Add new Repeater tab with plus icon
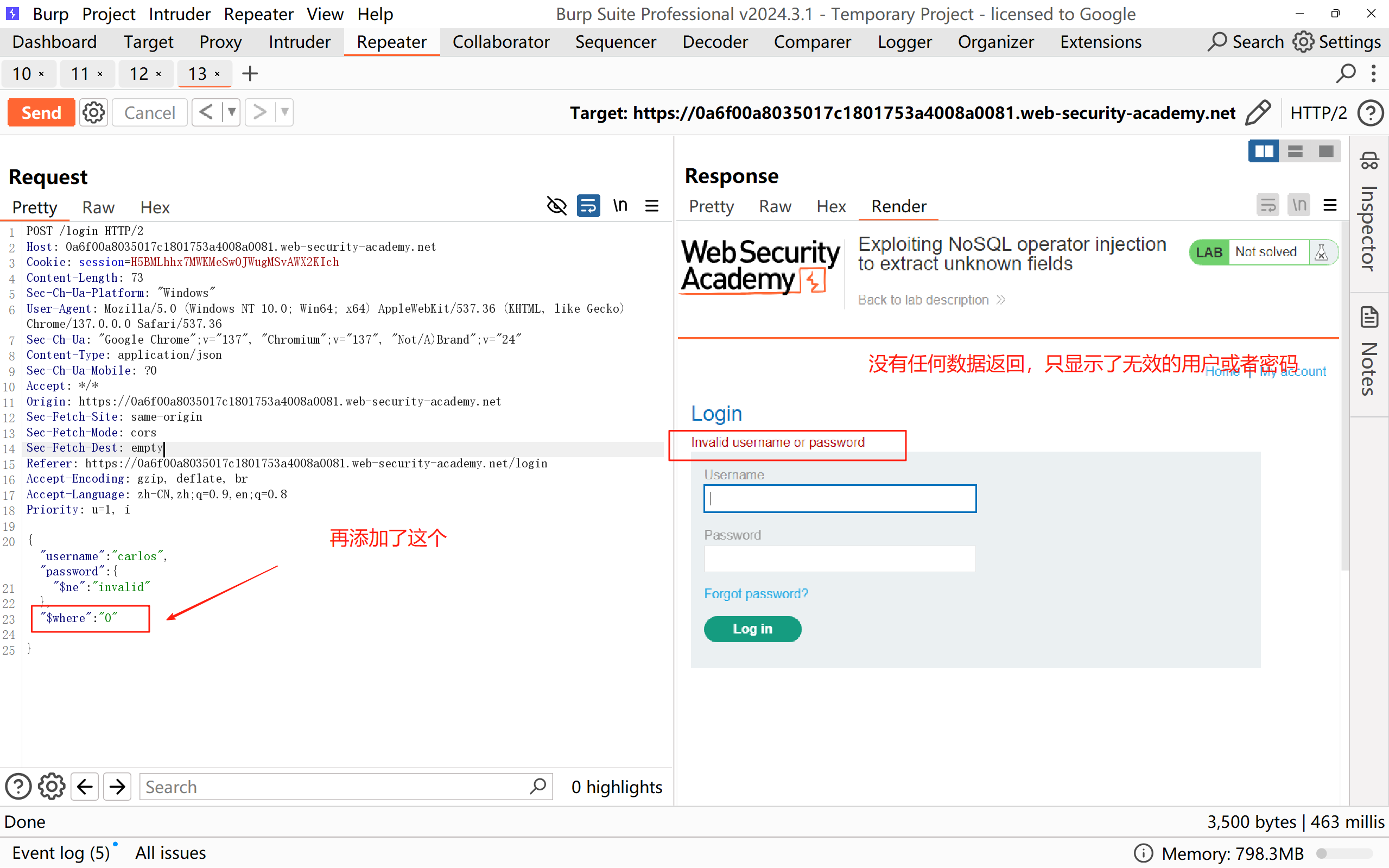This screenshot has height=868, width=1389. 250,73
